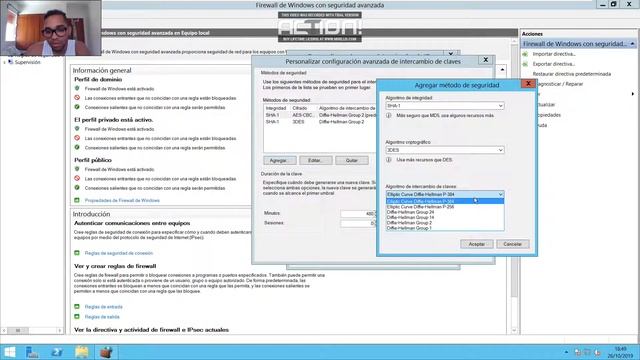Click the Algoritmo de intercambio column header
640x360 pixels.
point(347,108)
